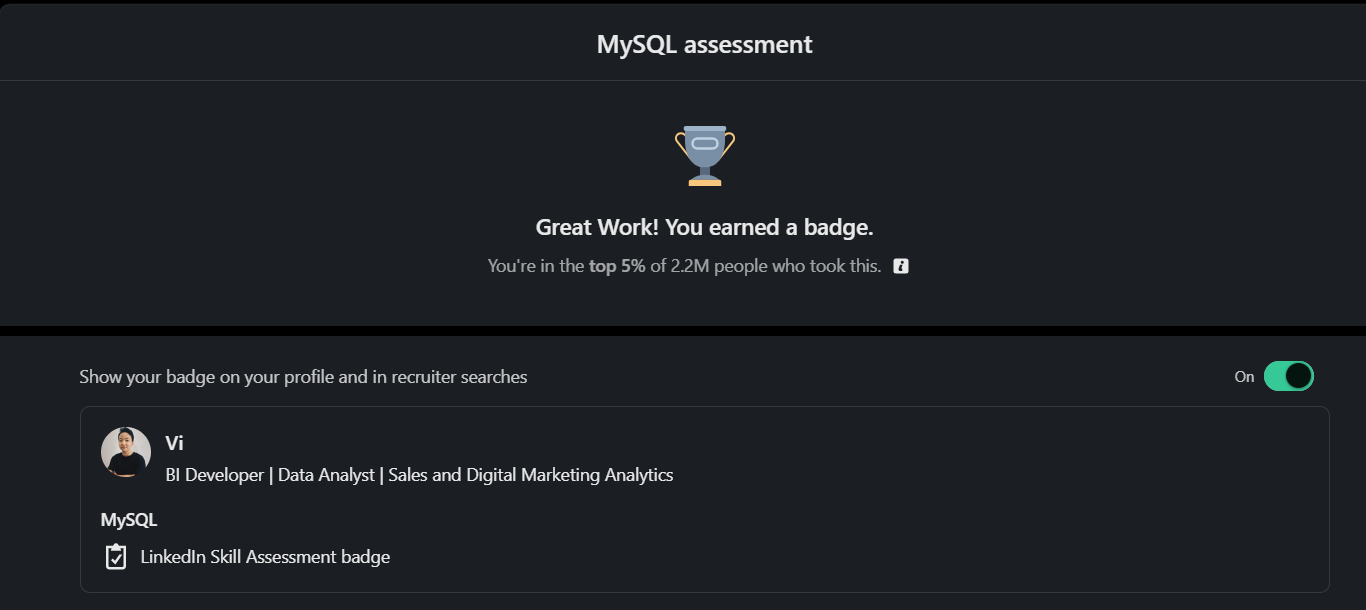This screenshot has height=610, width=1366.
Task: Click "LinkedIn Skill Assessment badge" text
Action: coord(265,557)
